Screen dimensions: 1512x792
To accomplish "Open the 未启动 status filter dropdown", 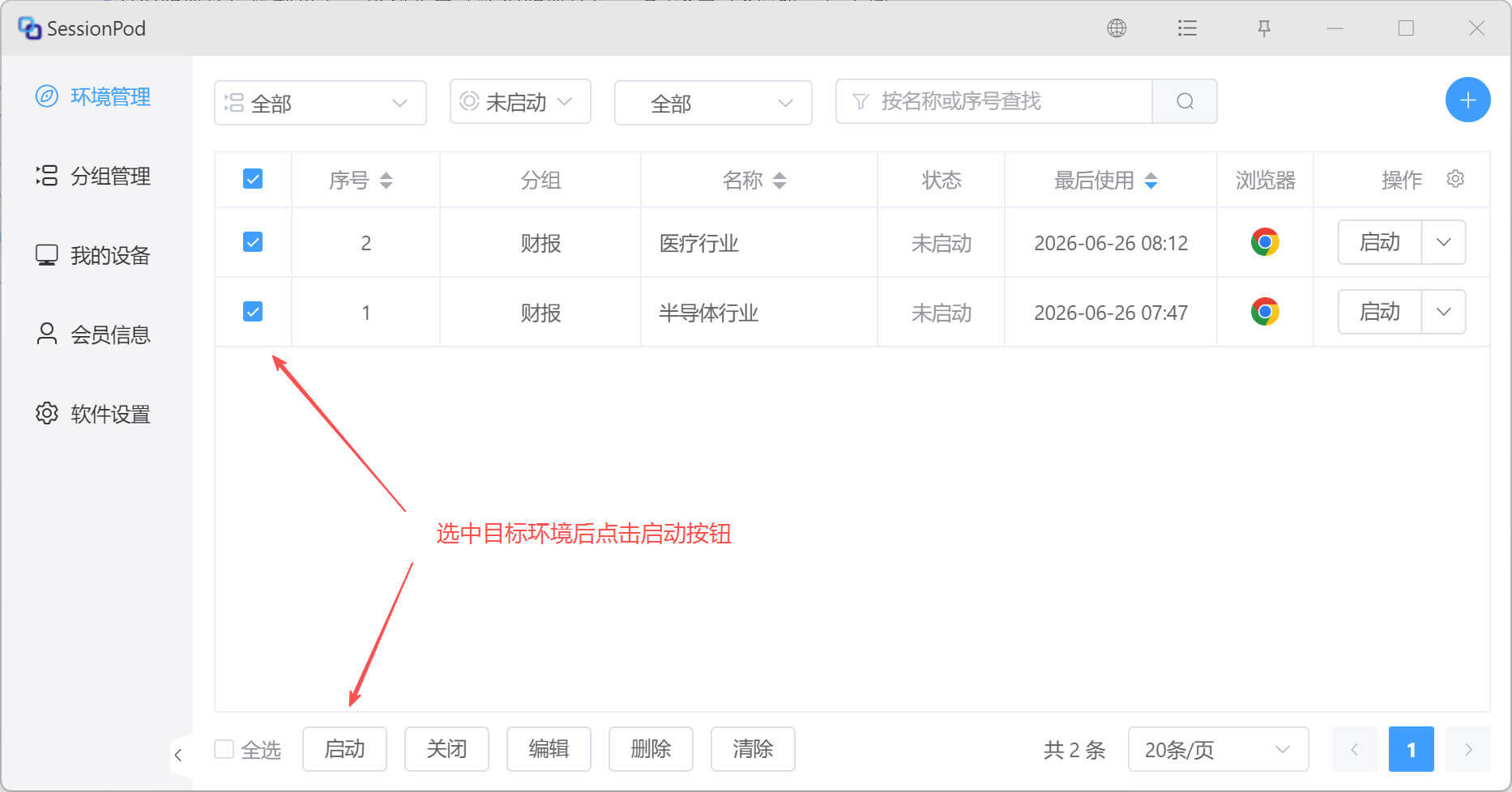I will (x=520, y=101).
